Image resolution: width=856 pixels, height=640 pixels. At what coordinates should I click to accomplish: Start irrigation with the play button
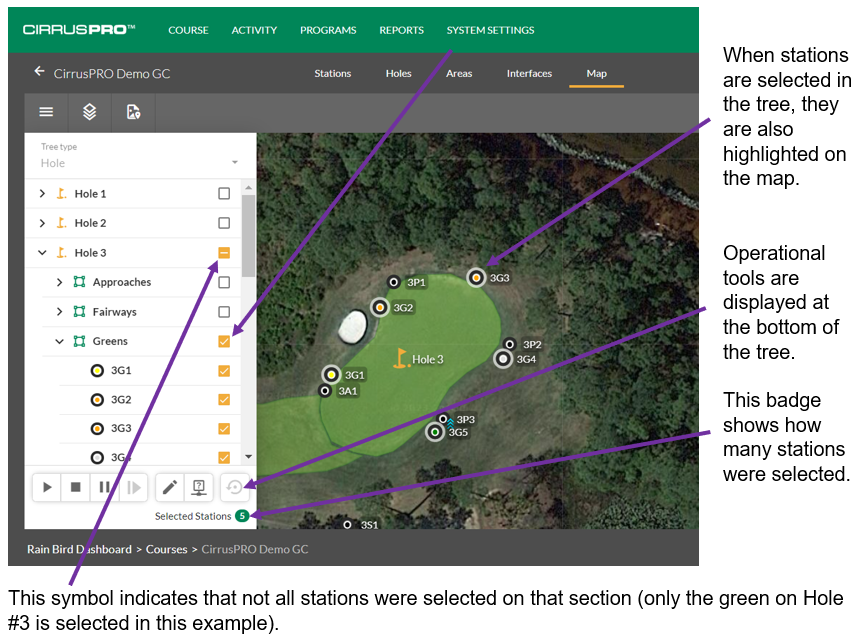click(47, 487)
